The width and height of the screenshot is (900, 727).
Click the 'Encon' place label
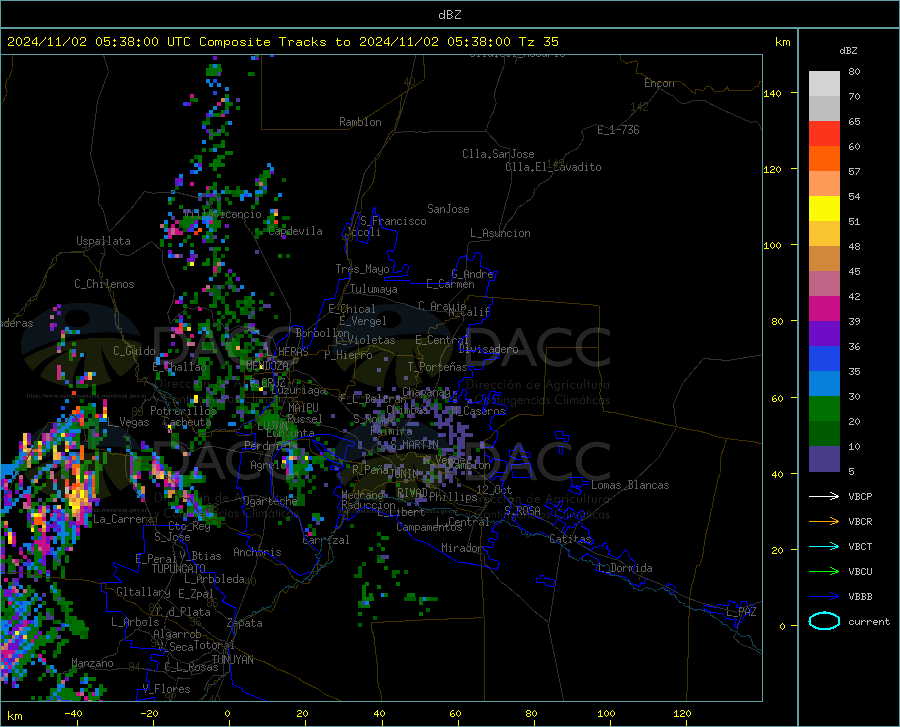pos(659,83)
